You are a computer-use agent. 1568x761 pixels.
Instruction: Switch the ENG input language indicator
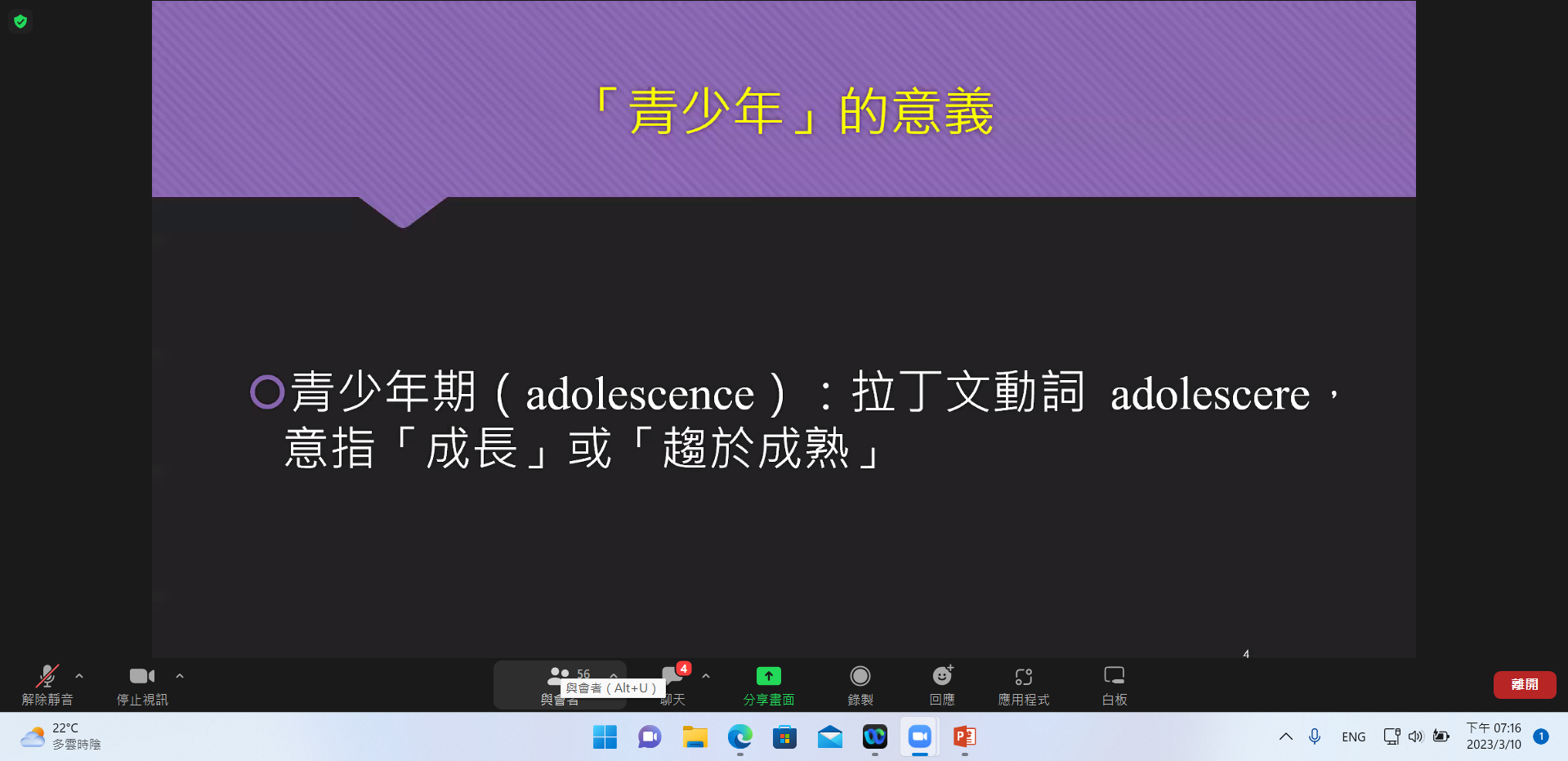click(x=1353, y=736)
